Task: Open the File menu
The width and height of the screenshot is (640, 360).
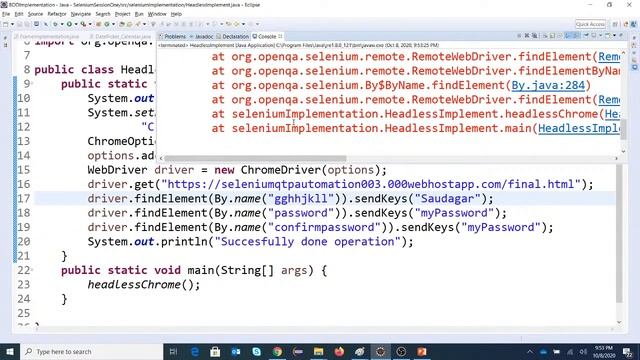Action: coord(6,14)
